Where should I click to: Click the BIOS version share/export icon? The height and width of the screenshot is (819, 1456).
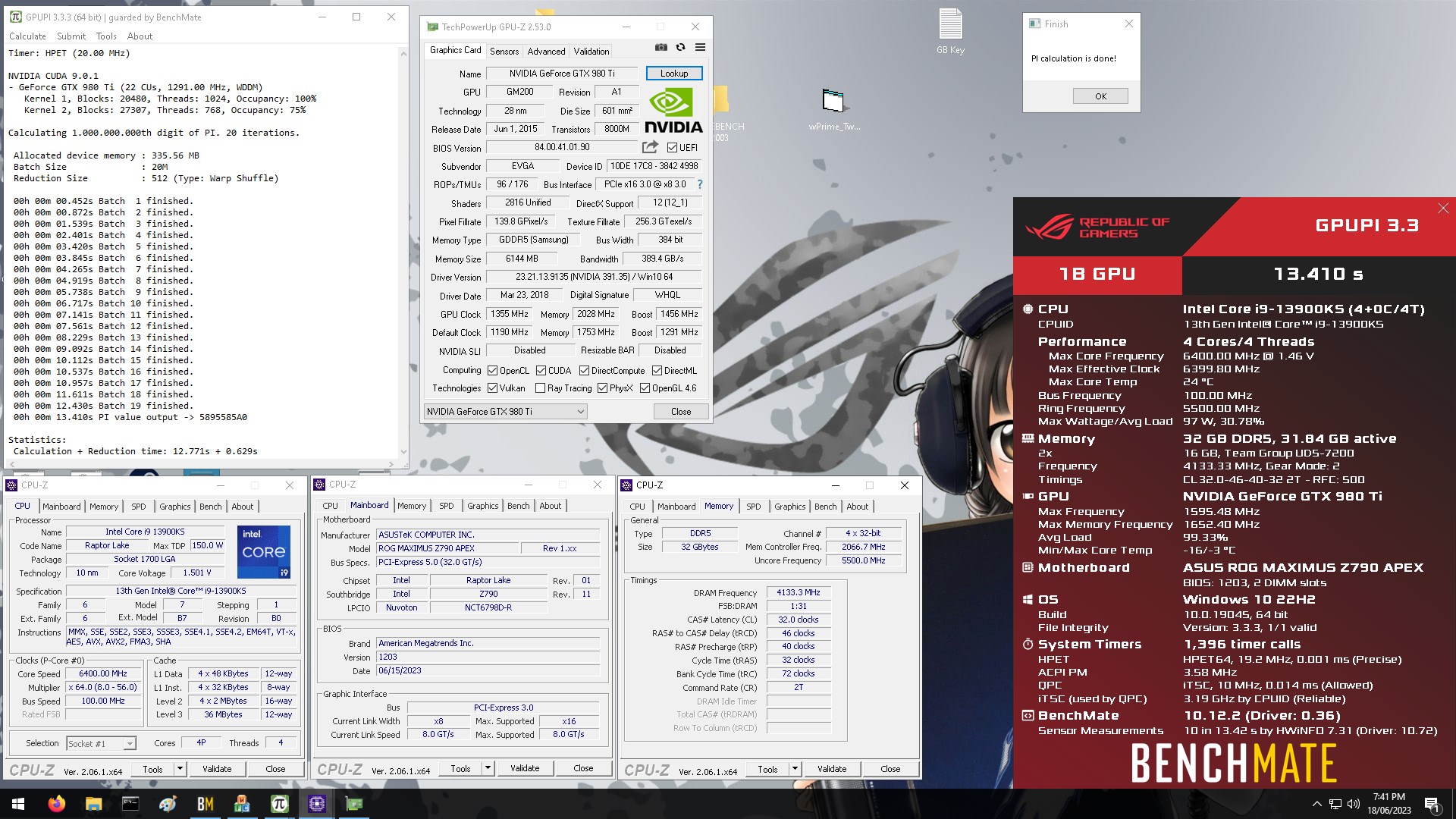(x=650, y=147)
